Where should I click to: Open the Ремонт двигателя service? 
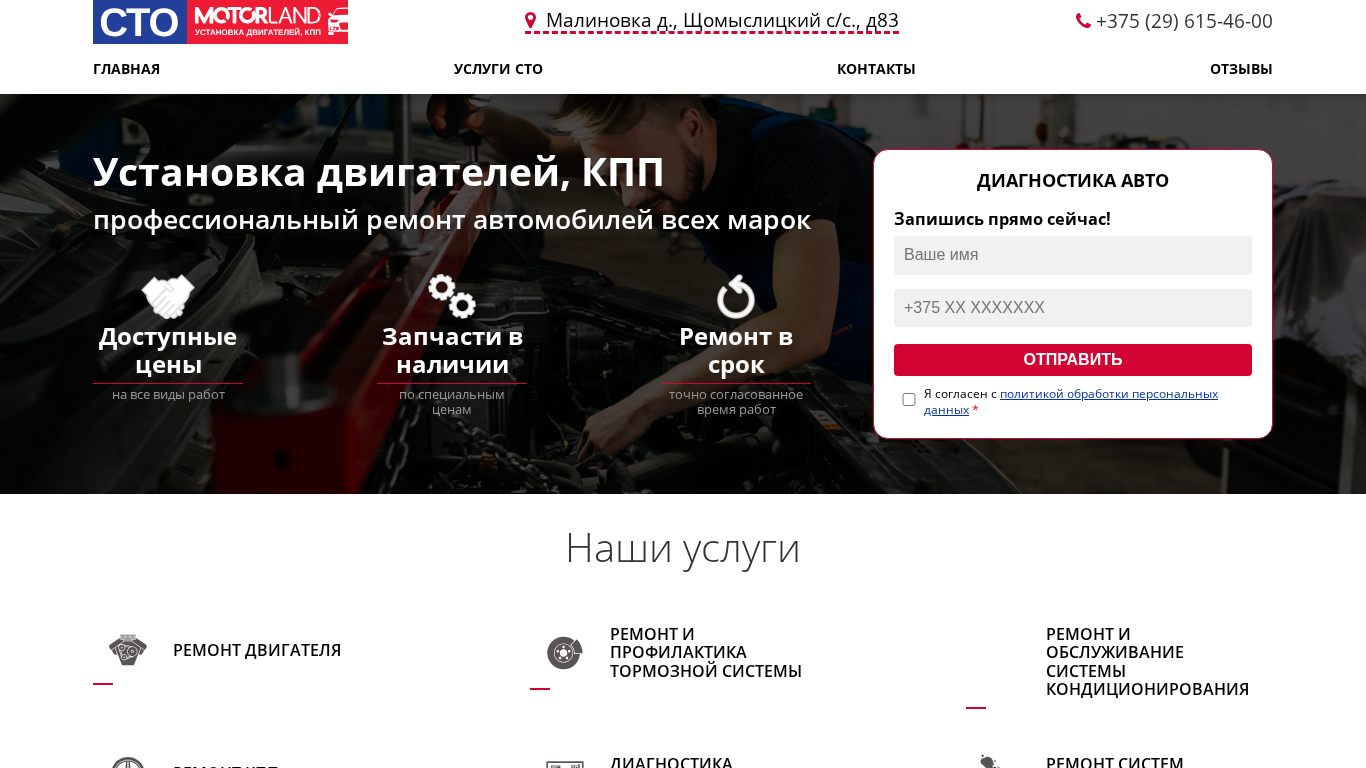(257, 650)
